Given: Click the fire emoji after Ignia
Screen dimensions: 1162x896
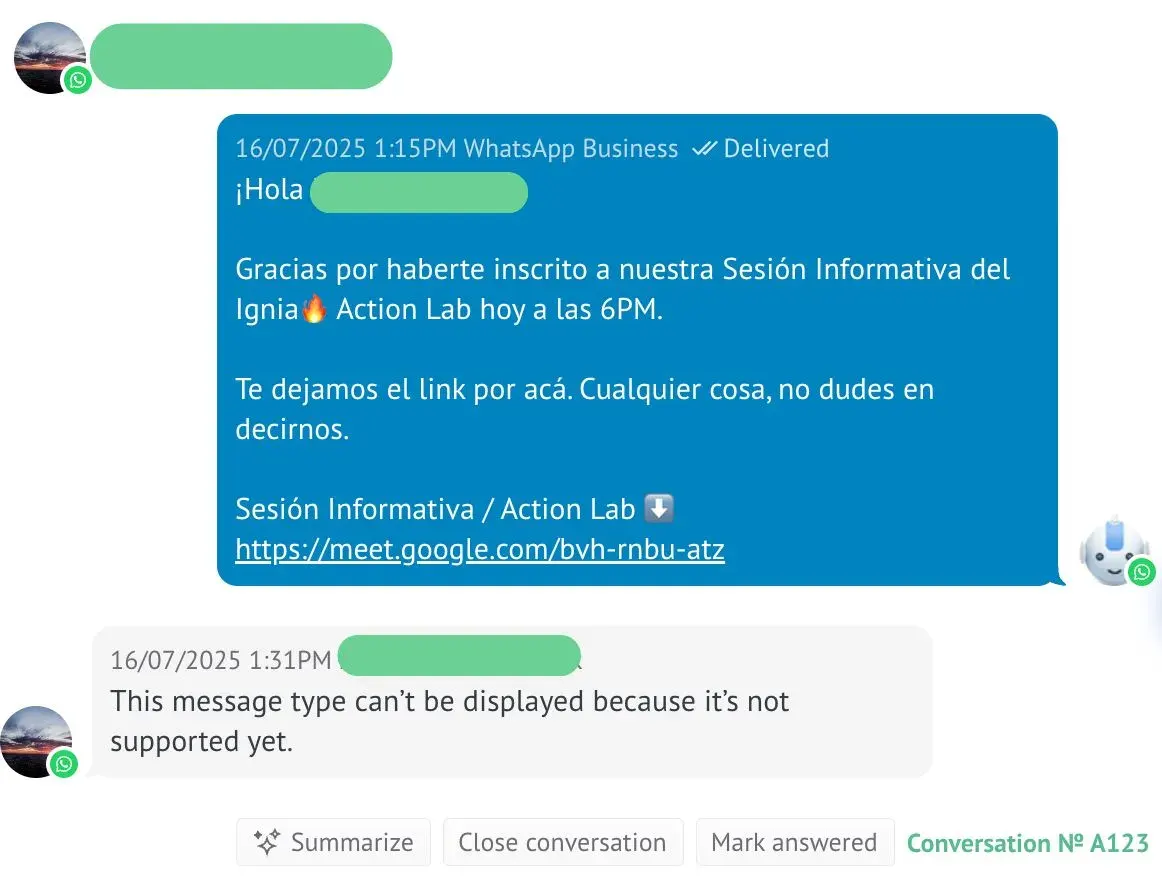Looking at the screenshot, I should 315,309.
